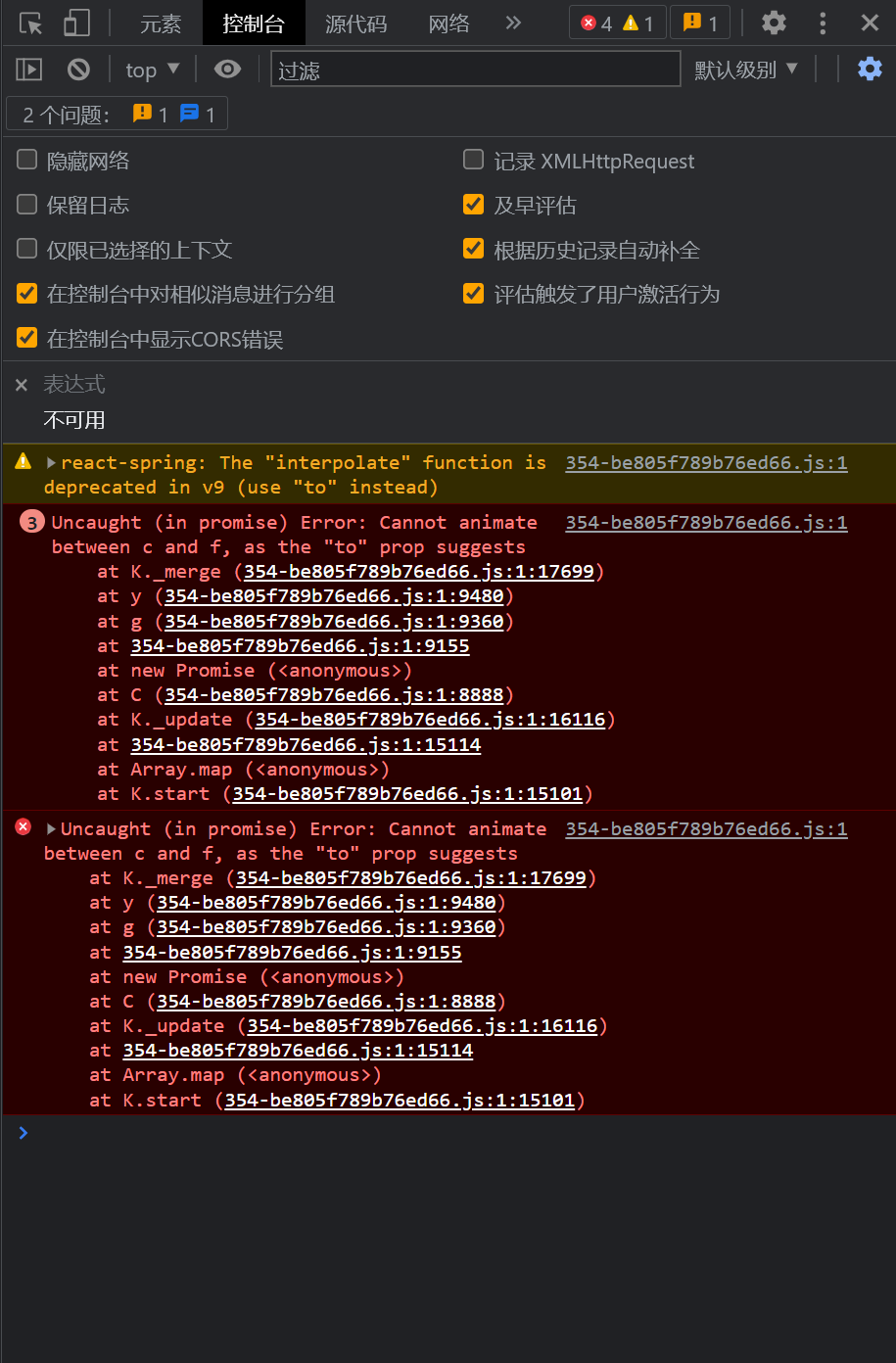Image resolution: width=896 pixels, height=1363 pixels.
Task: Clear the console
Action: pos(78,70)
